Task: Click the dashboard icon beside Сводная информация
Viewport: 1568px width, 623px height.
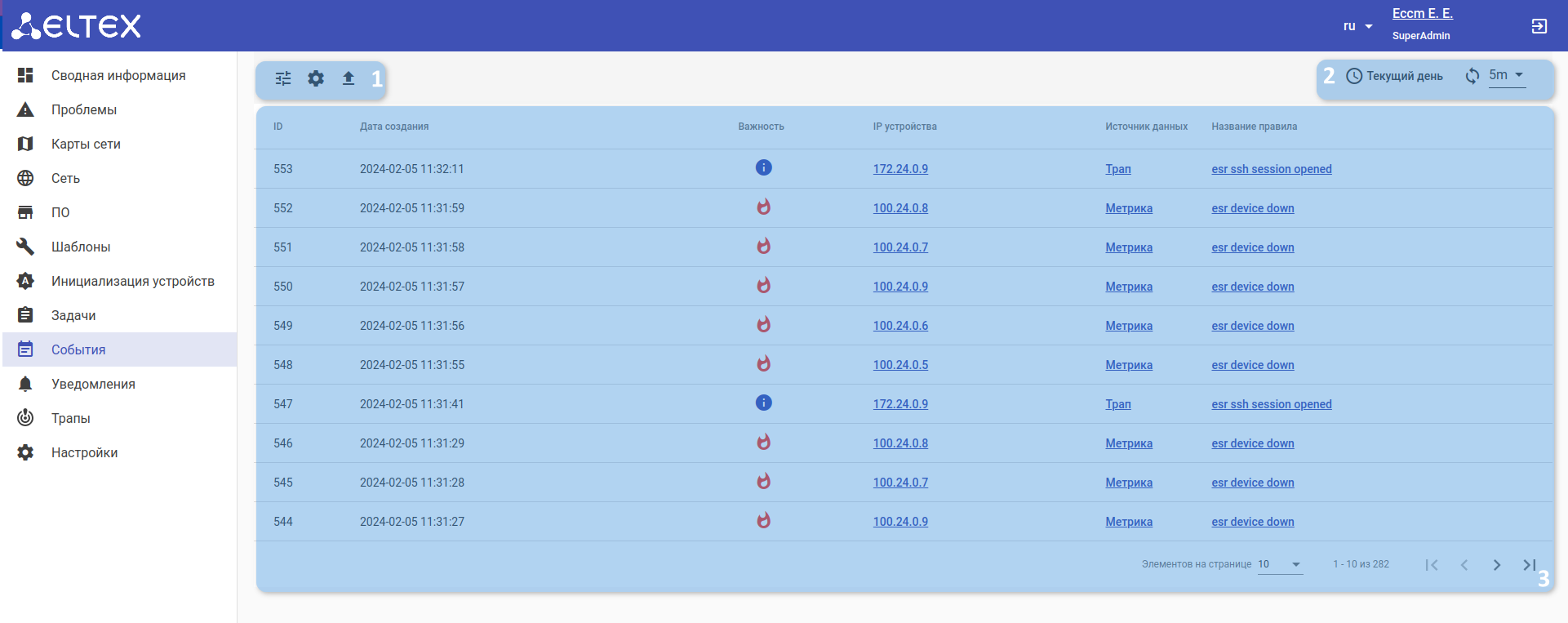Action: [x=25, y=75]
